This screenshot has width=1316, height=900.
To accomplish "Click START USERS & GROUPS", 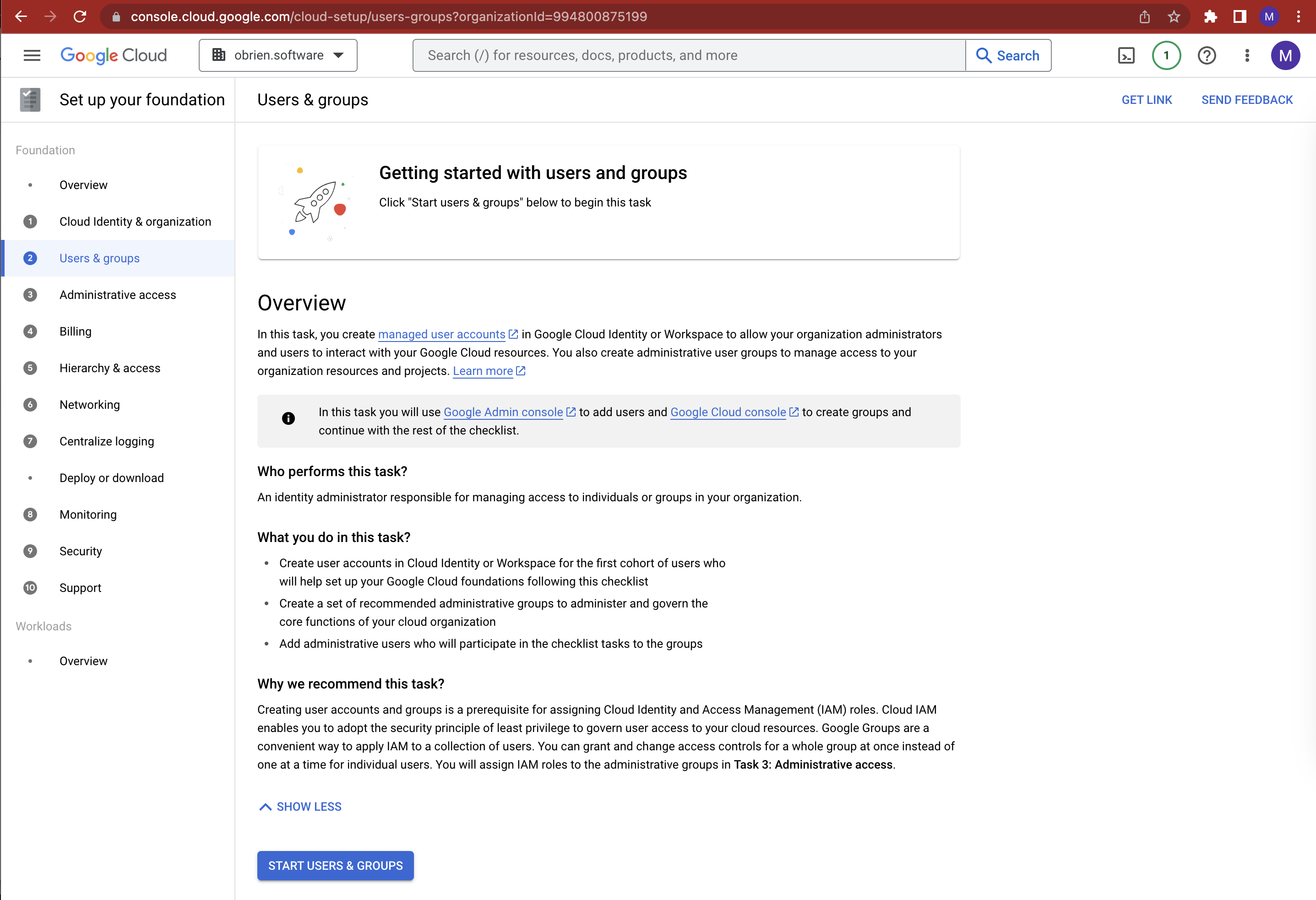I will click(335, 866).
